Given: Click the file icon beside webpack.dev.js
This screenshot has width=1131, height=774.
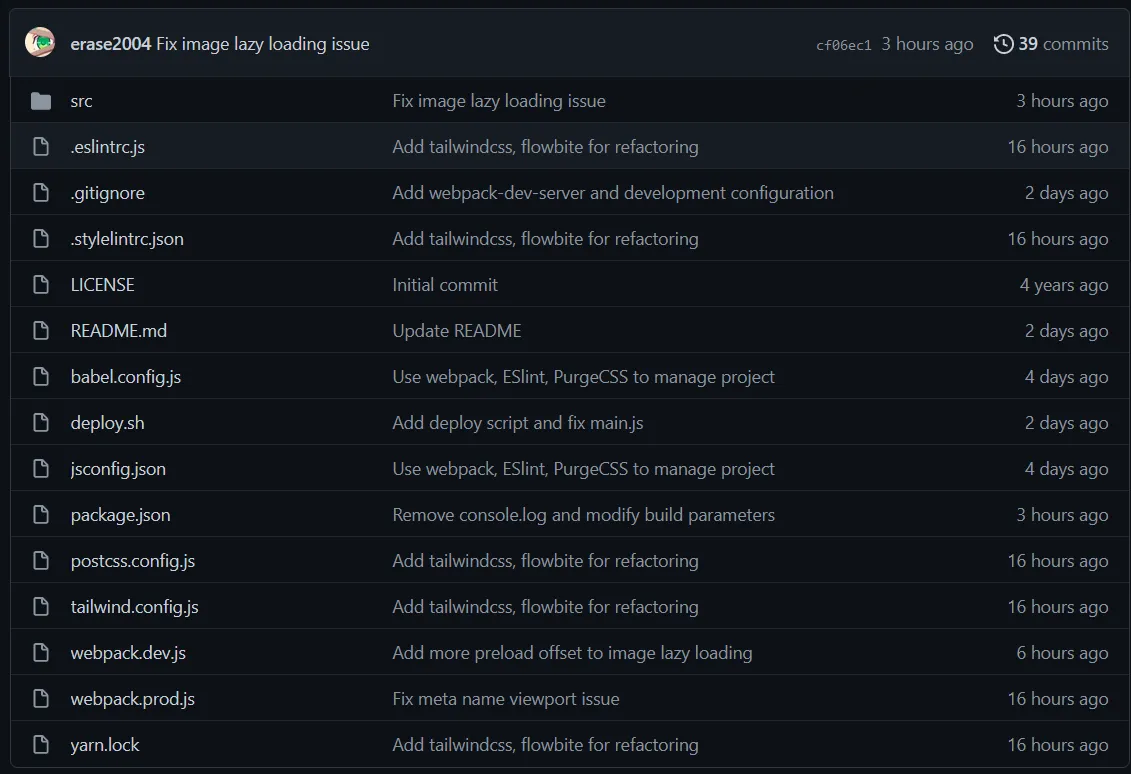Looking at the screenshot, I should (x=41, y=653).
